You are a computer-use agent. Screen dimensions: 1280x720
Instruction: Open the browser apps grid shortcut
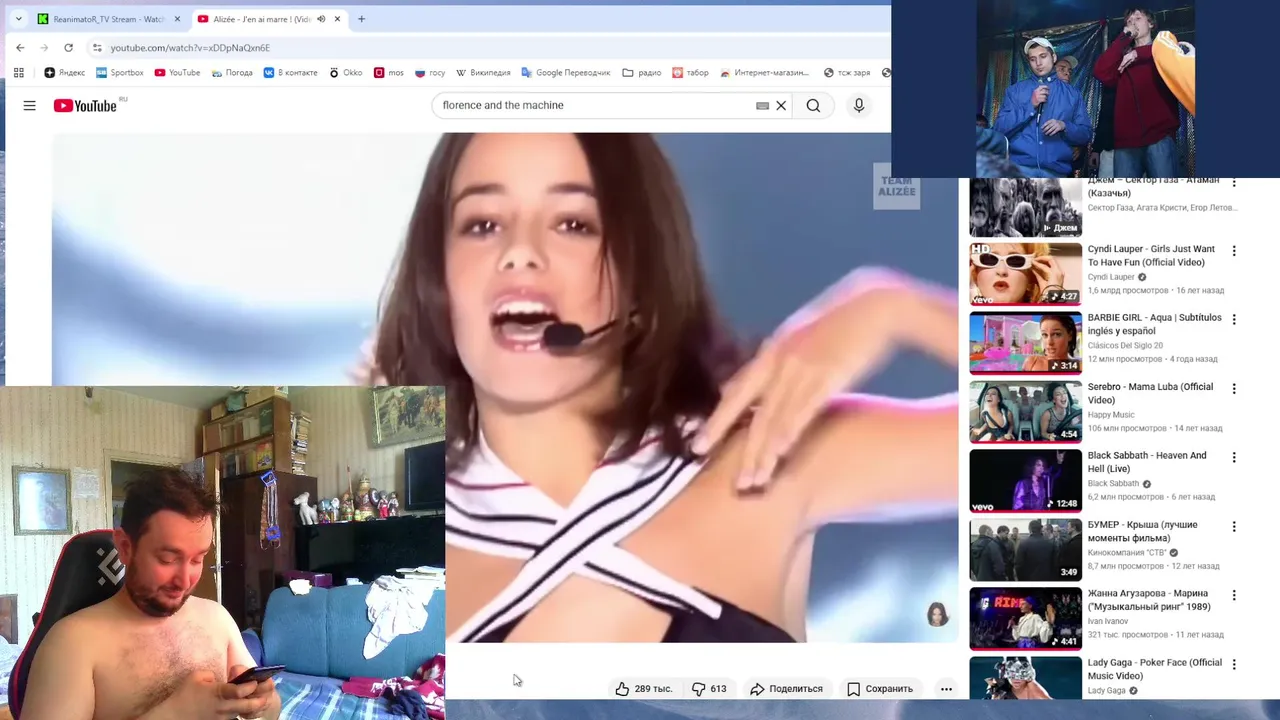(x=18, y=72)
